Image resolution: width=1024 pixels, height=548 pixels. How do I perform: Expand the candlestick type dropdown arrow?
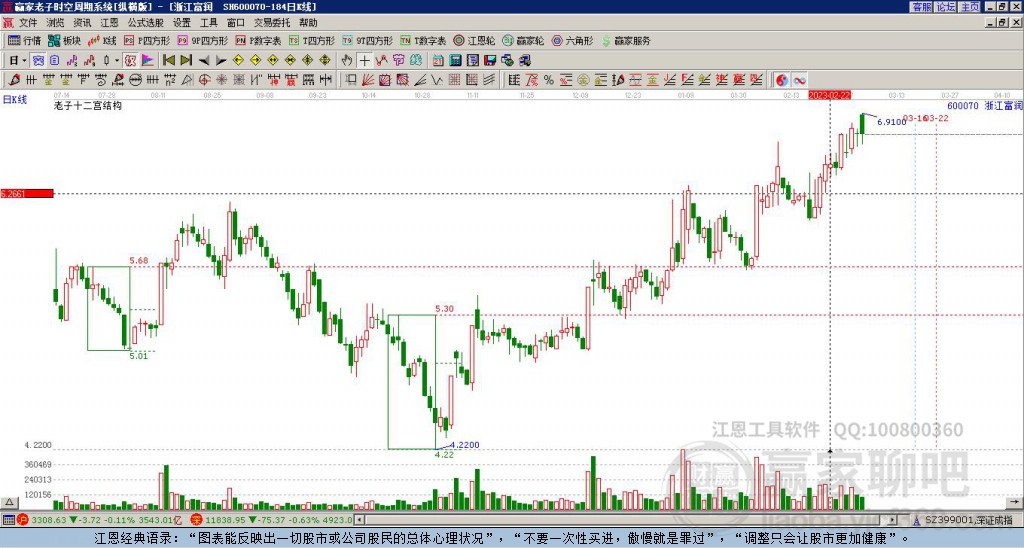click(x=117, y=60)
